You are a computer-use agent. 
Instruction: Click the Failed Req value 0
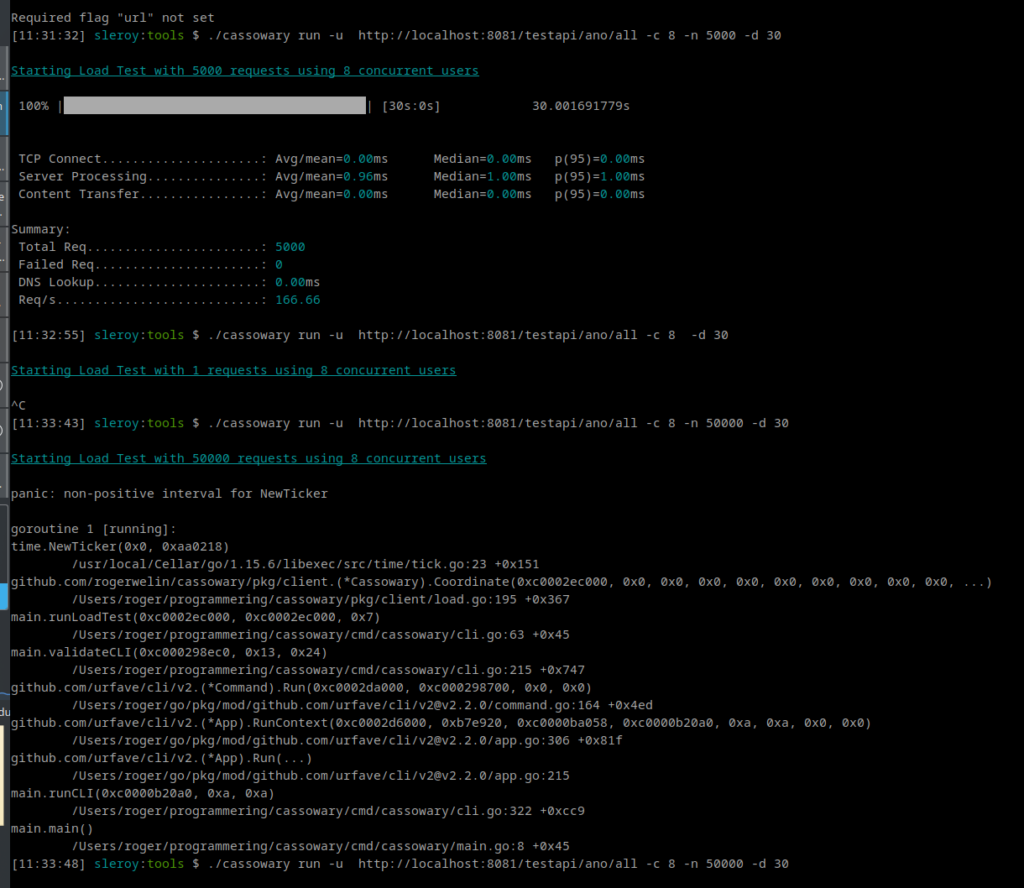pyautogui.click(x=278, y=265)
